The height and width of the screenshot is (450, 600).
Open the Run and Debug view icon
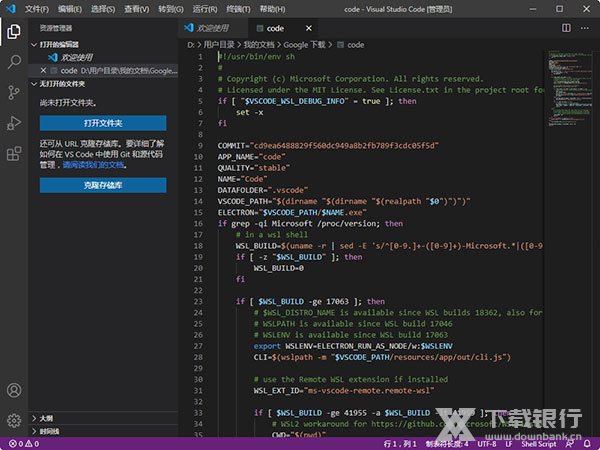point(14,123)
